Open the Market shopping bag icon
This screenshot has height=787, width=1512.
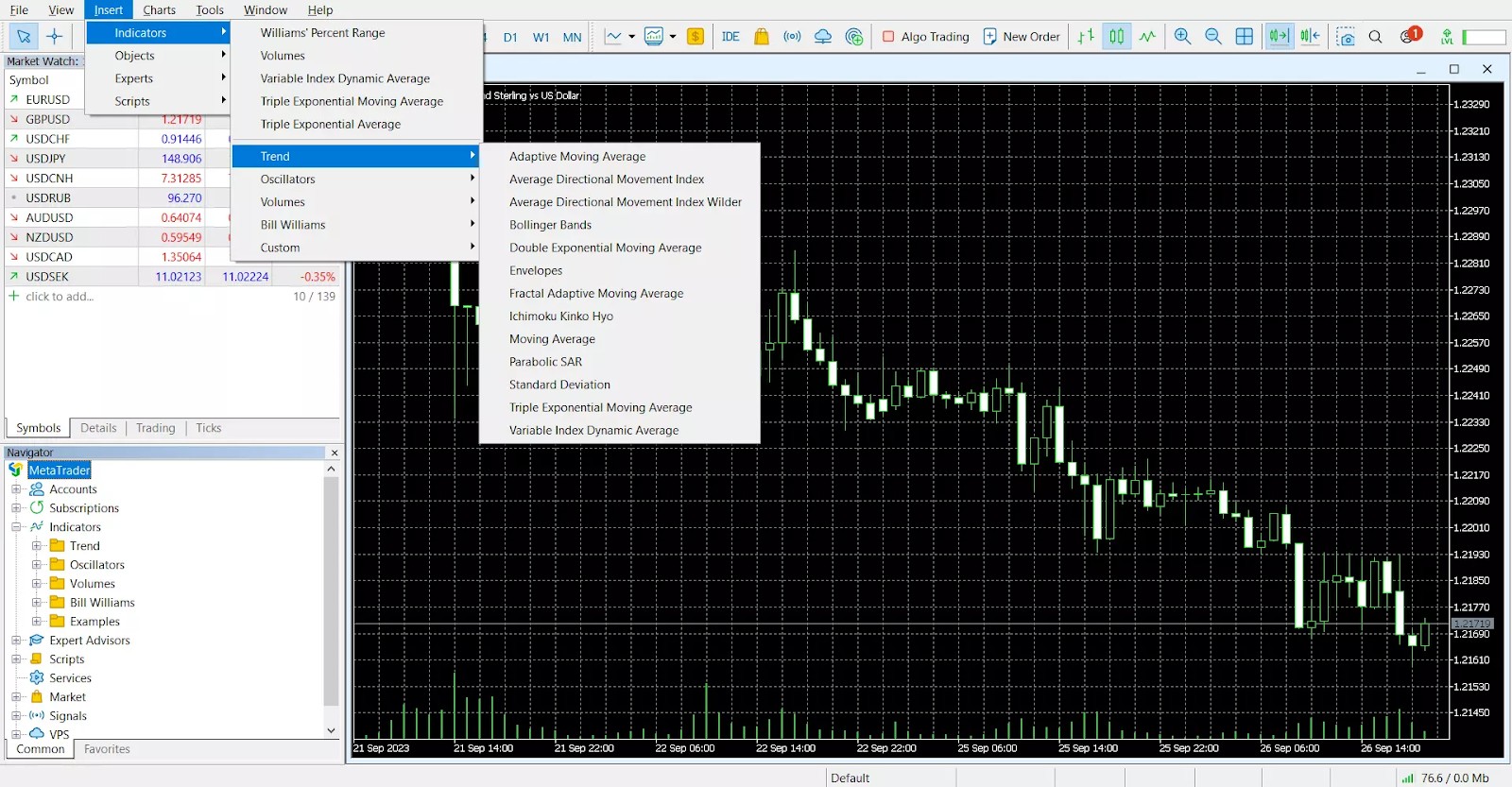762,37
